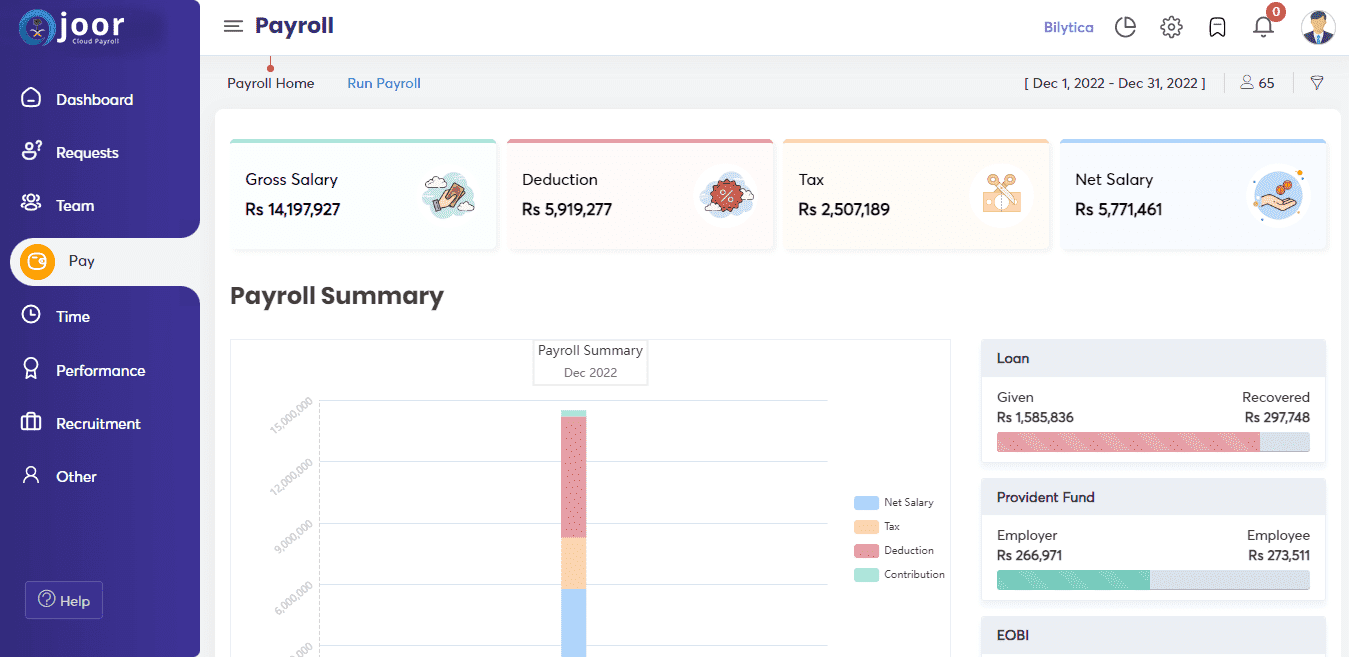Toggle the Deduction legend series
The width and height of the screenshot is (1349, 657).
point(894,550)
